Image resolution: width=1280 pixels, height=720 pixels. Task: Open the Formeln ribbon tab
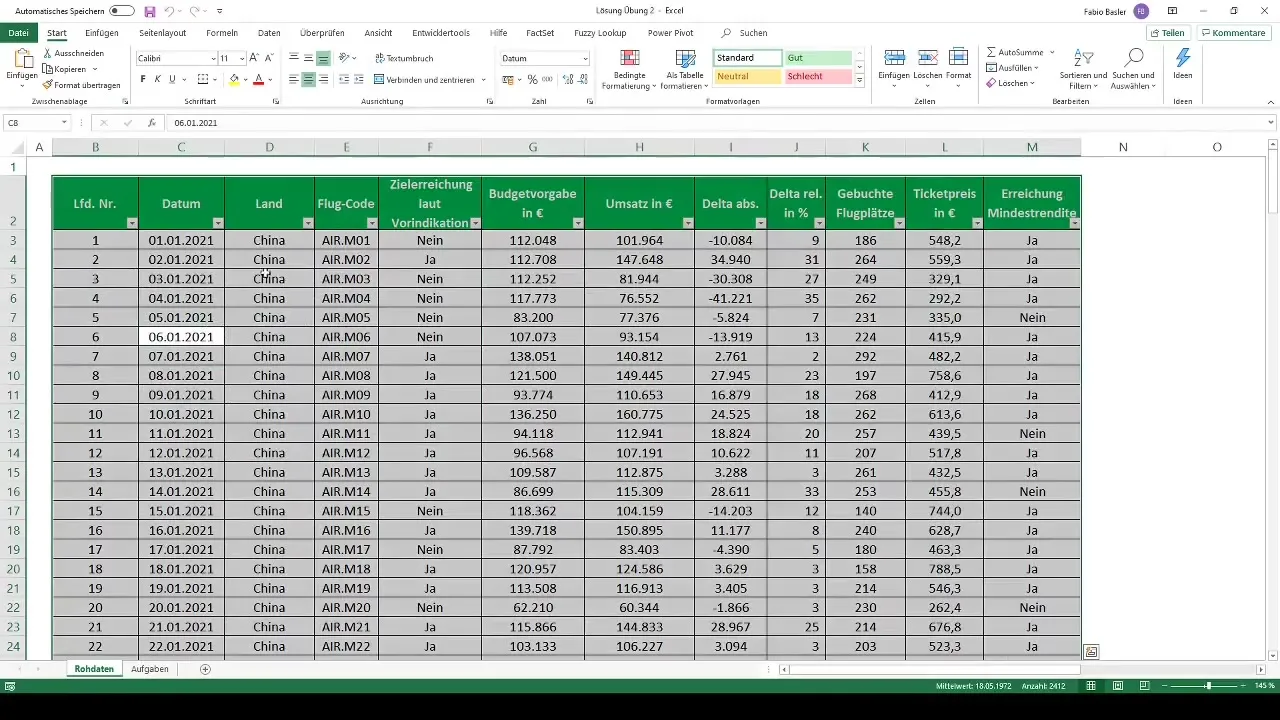[222, 33]
